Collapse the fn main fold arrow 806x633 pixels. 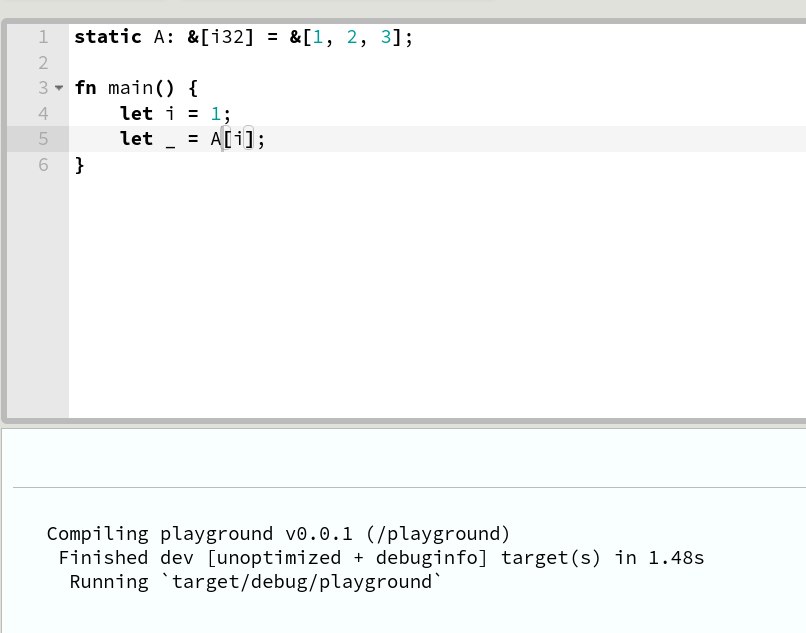pyautogui.click(x=59, y=88)
